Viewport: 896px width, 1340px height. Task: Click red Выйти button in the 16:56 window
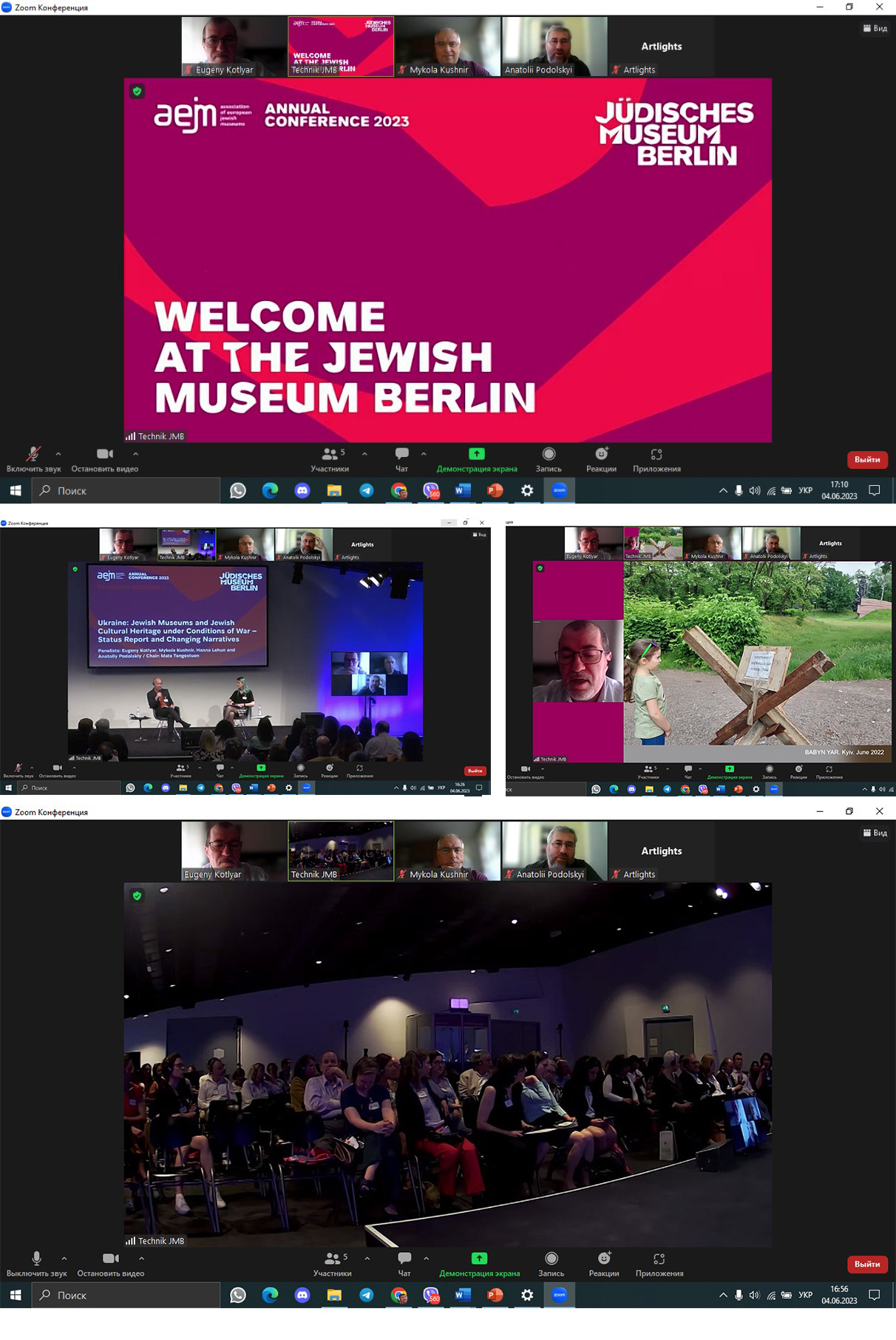(867, 1265)
